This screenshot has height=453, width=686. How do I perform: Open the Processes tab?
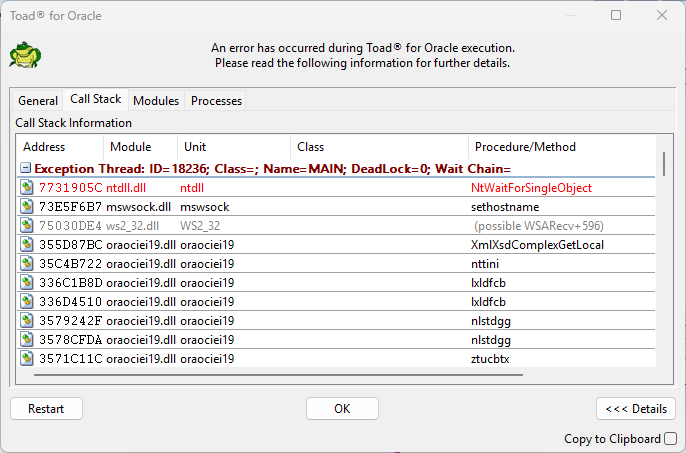216,101
